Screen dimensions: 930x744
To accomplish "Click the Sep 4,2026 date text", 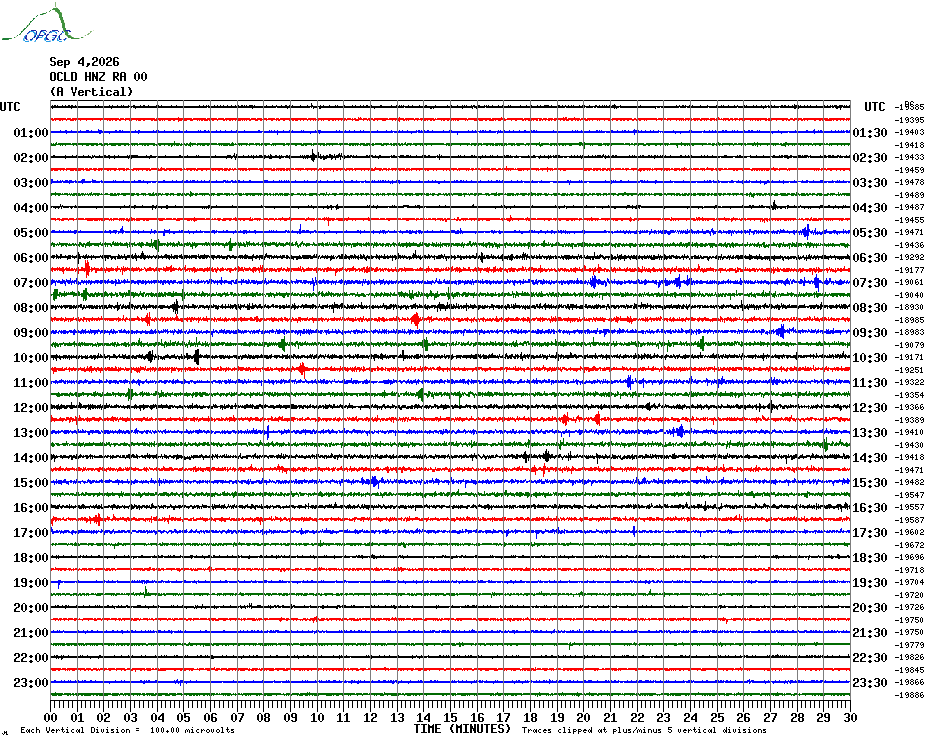I will pyautogui.click(x=84, y=62).
